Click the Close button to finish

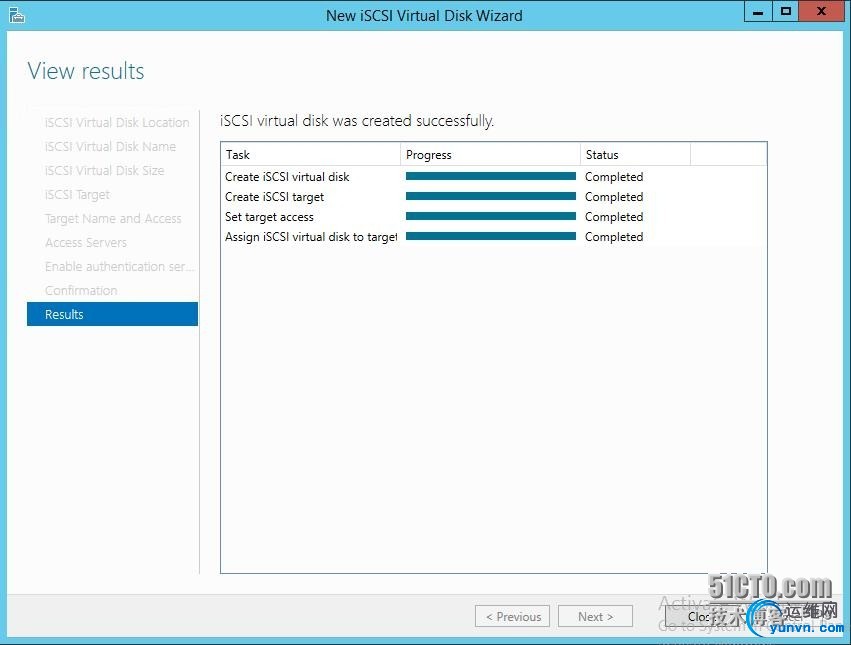703,616
